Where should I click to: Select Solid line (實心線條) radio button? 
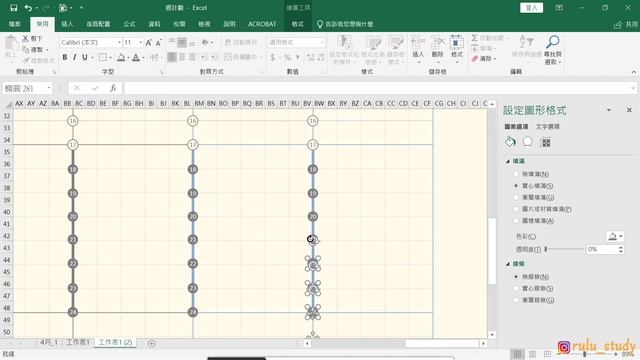(516, 288)
